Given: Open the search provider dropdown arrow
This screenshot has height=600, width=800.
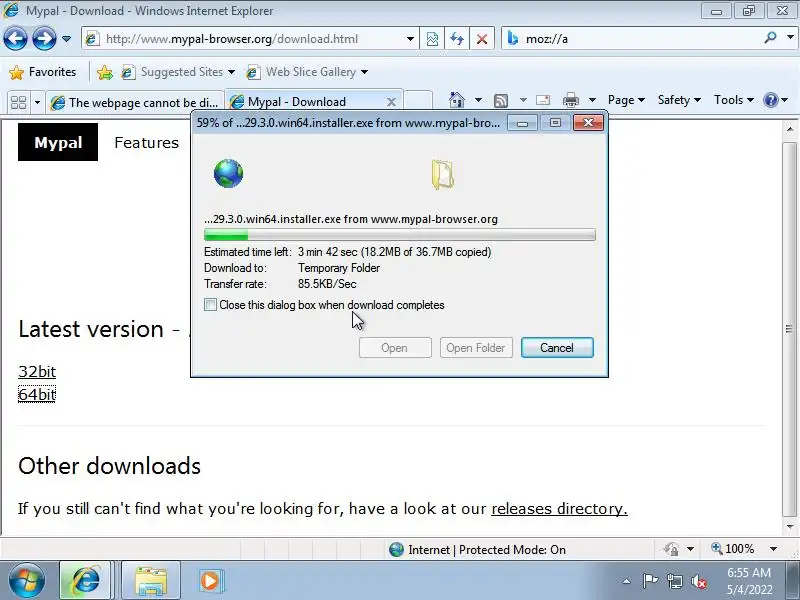Looking at the screenshot, I should coord(790,38).
